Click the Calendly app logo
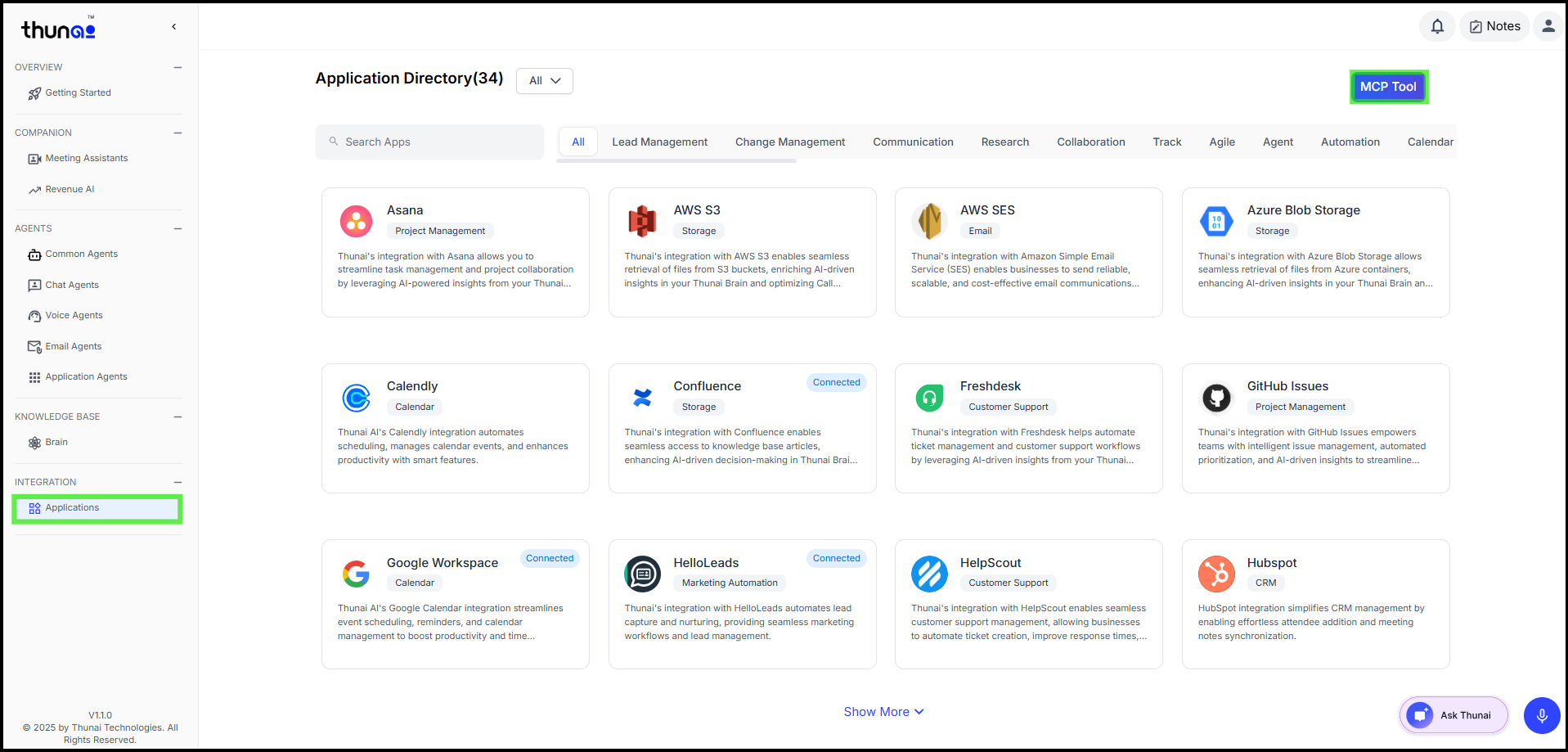 pos(356,398)
